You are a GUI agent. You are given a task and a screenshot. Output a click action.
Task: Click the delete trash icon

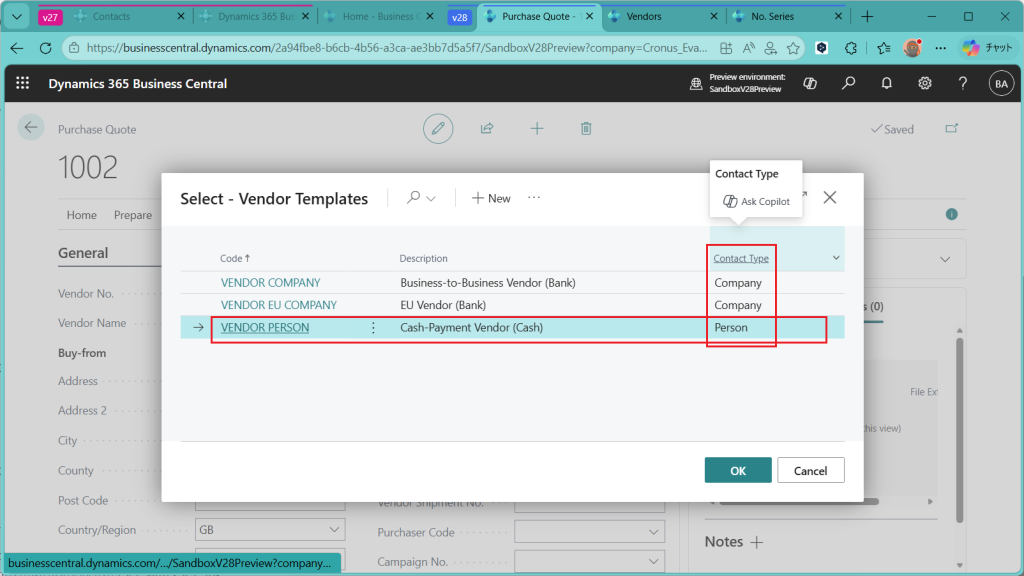(586, 129)
